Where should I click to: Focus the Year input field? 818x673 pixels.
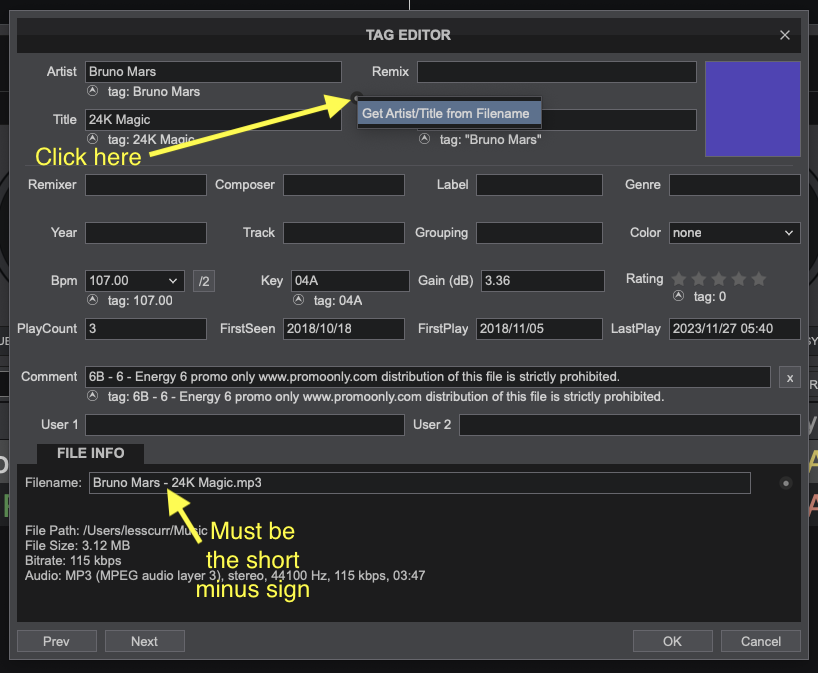(146, 233)
